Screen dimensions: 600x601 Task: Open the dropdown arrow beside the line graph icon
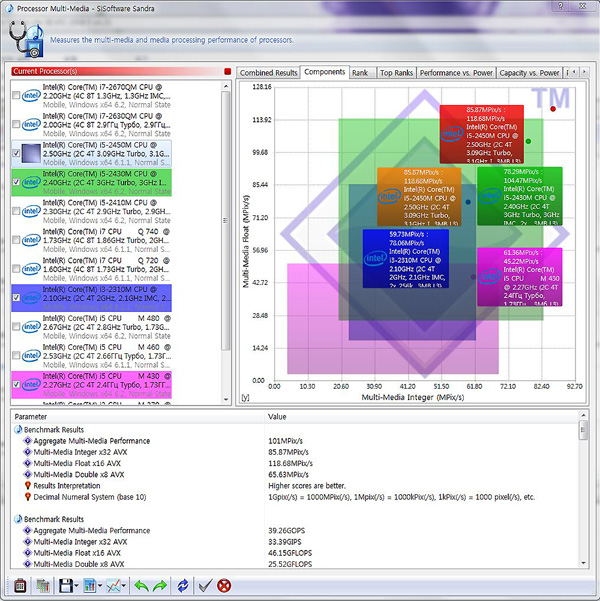click(x=123, y=586)
